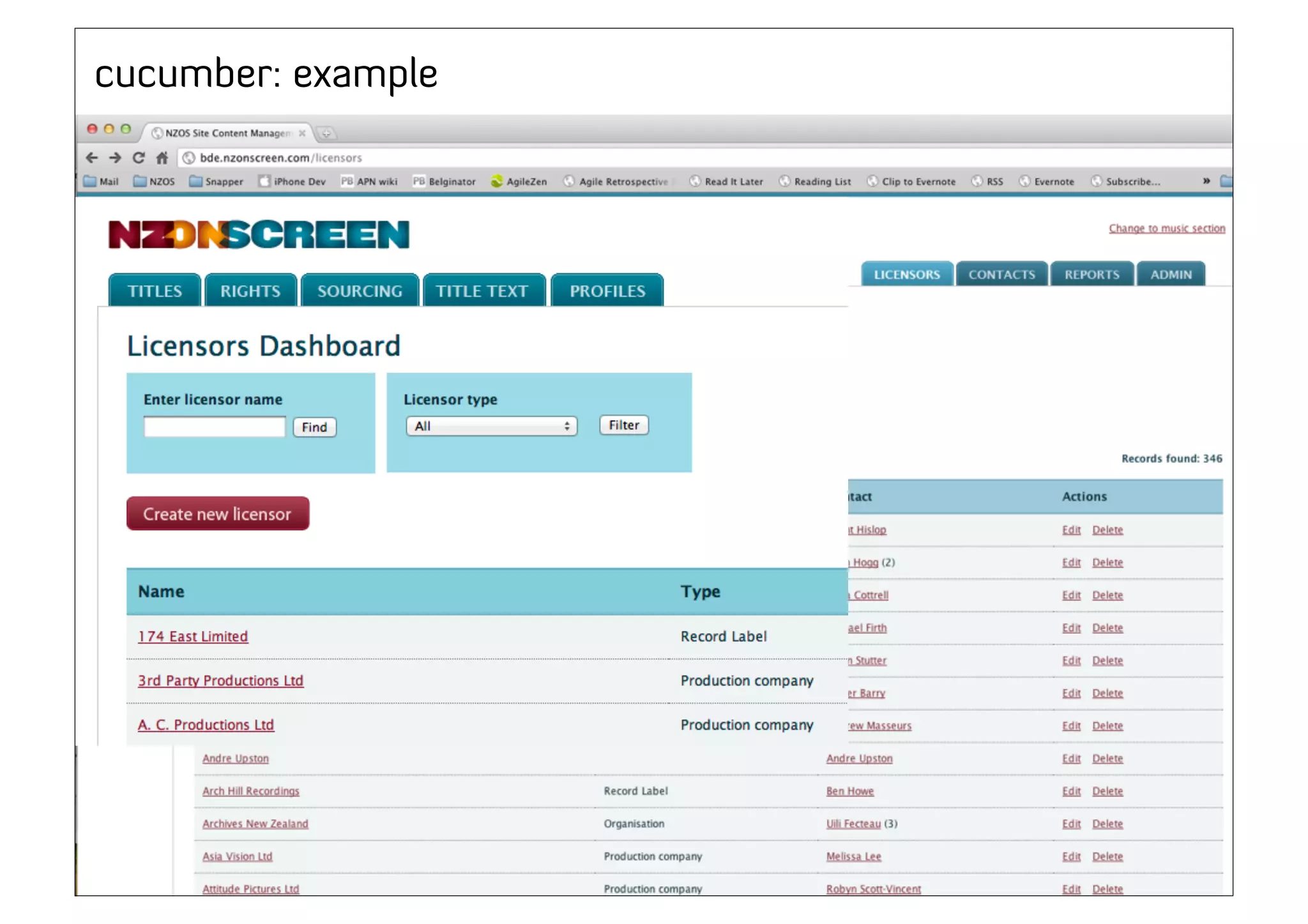Screen dimensions: 1308x924
Task: Open the Mail bookmarks folder
Action: [102, 181]
